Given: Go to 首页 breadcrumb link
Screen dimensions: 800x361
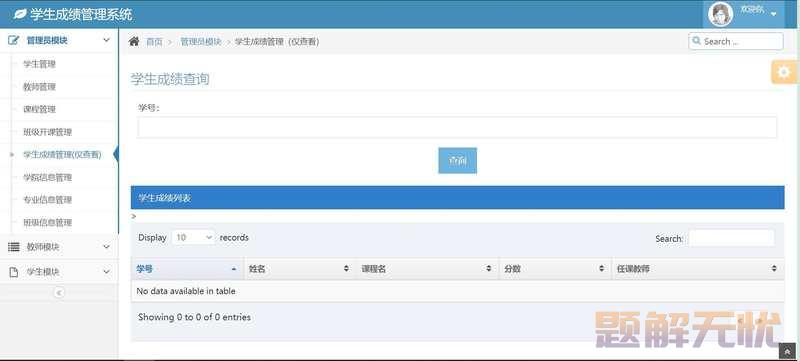Looking at the screenshot, I should [x=154, y=42].
